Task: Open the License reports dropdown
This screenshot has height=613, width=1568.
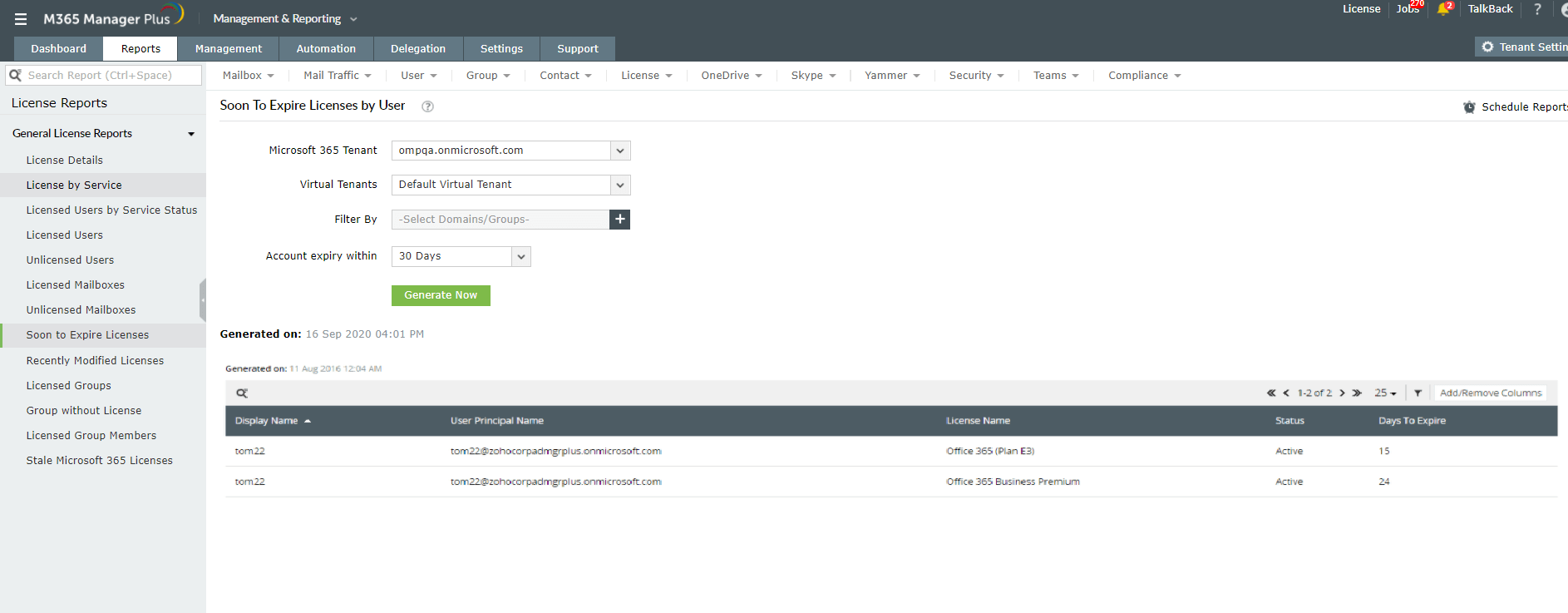Action: [647, 76]
